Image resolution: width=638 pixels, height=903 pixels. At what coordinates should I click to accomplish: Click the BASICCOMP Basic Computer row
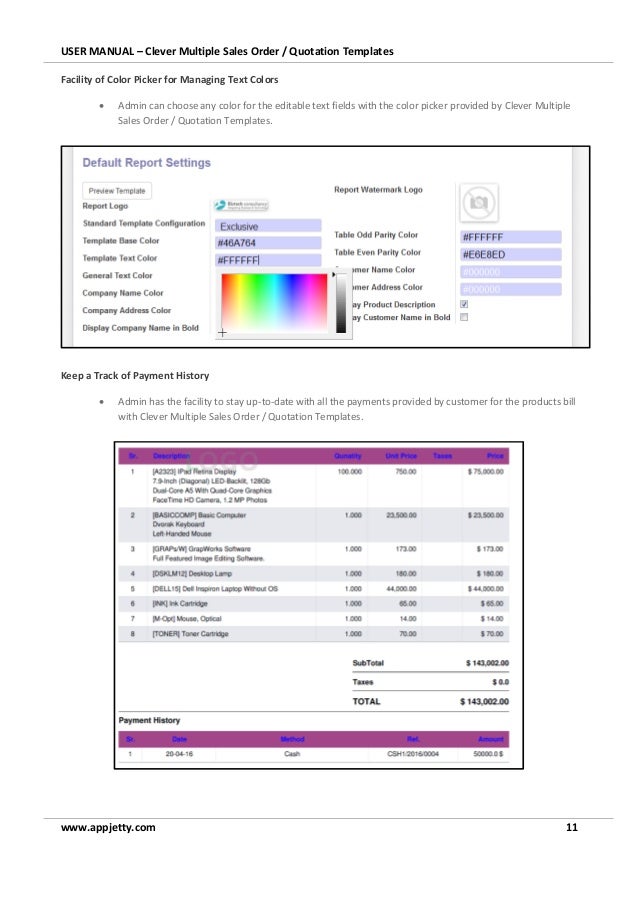point(314,524)
